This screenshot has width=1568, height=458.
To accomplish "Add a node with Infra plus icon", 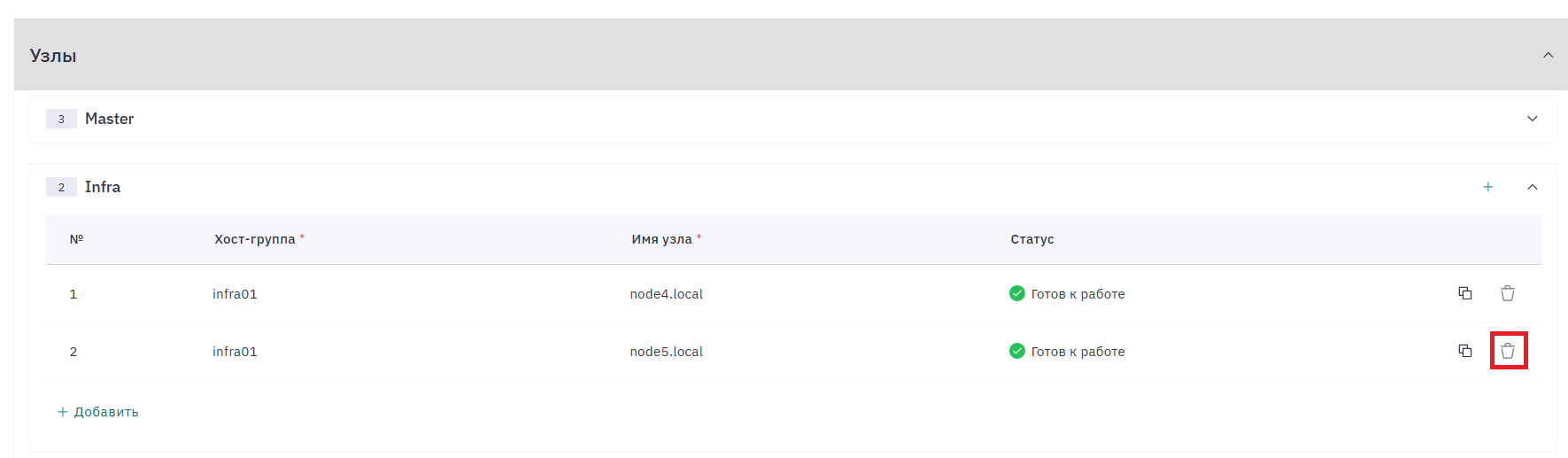I will tap(1488, 187).
